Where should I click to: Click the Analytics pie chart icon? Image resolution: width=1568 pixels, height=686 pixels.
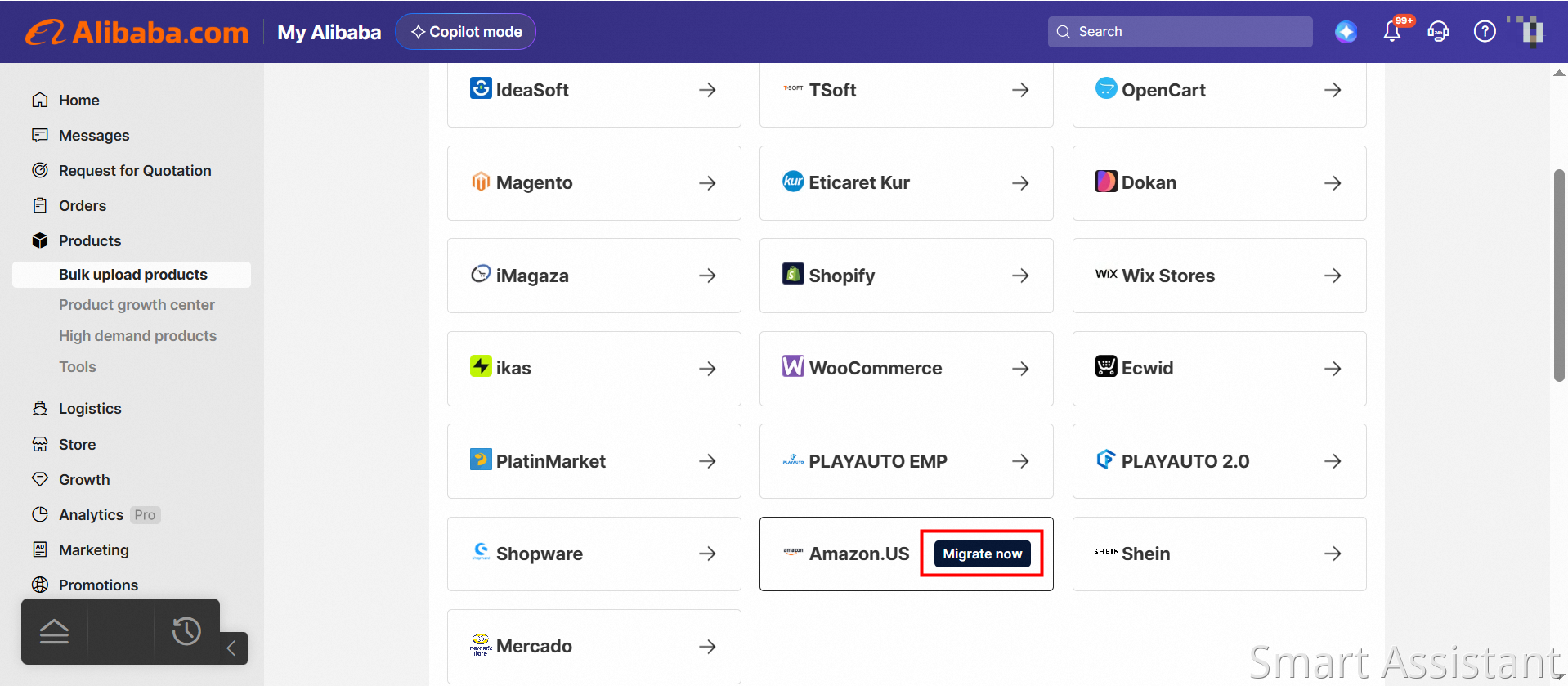point(39,514)
